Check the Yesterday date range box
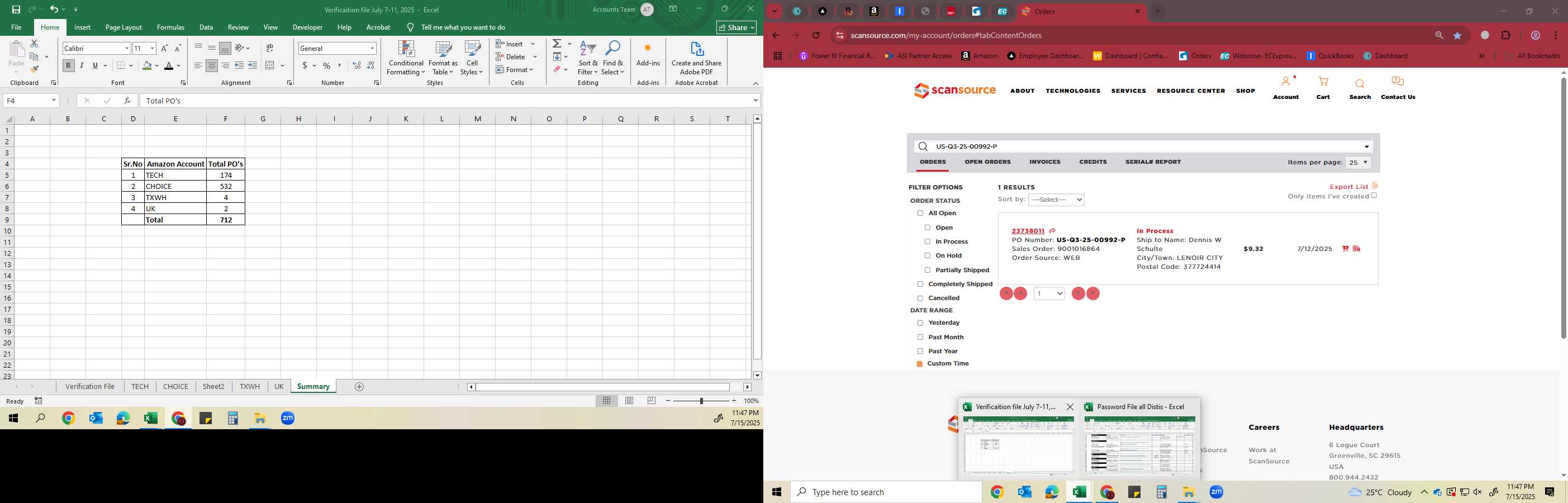This screenshot has width=1568, height=503. point(920,322)
